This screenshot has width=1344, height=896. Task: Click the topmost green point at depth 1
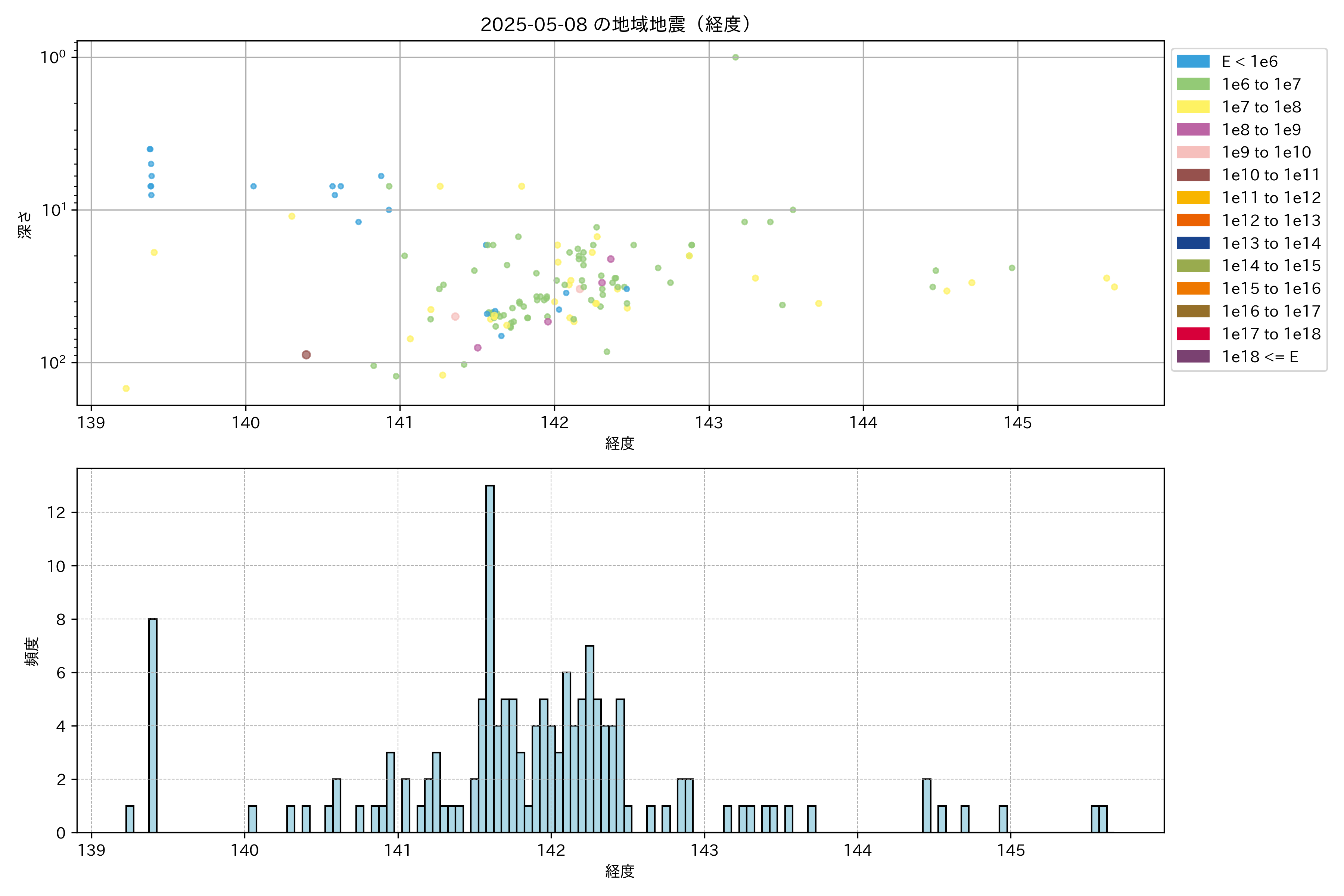pos(735,57)
